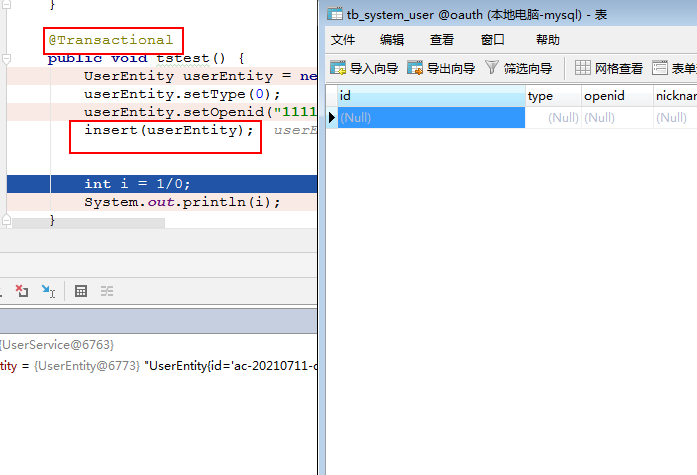Viewport: 697px width, 475px height.
Task: Click the (Null) cell under id
Action: pos(431,118)
